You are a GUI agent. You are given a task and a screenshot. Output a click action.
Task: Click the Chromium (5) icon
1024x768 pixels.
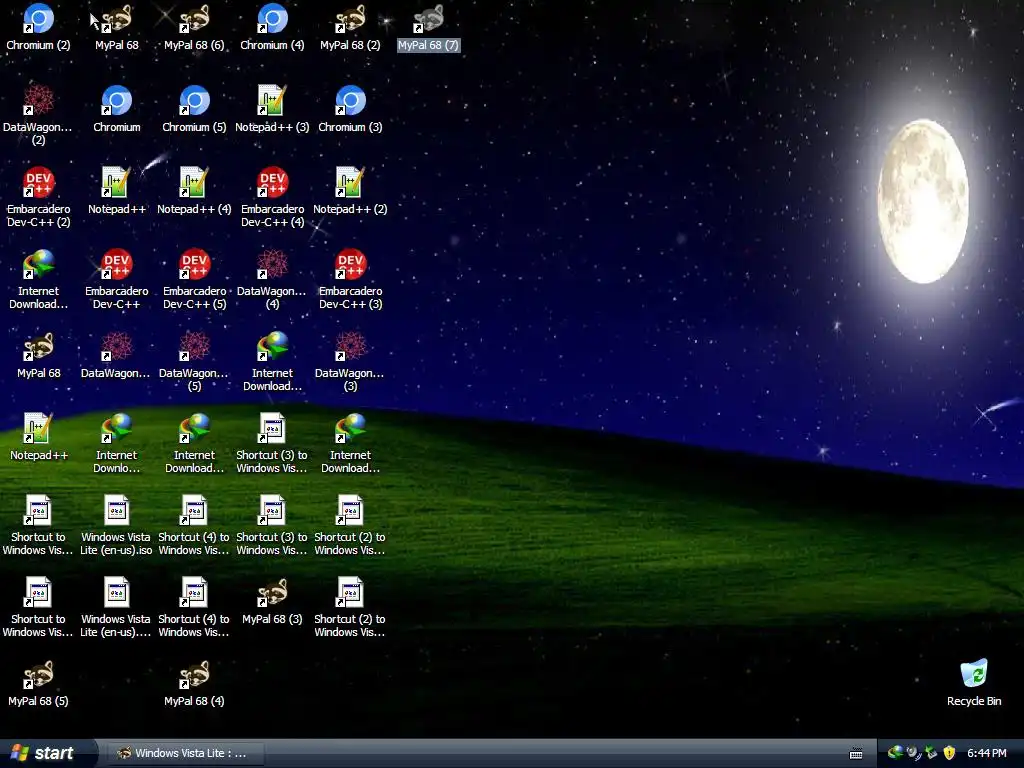pos(194,109)
